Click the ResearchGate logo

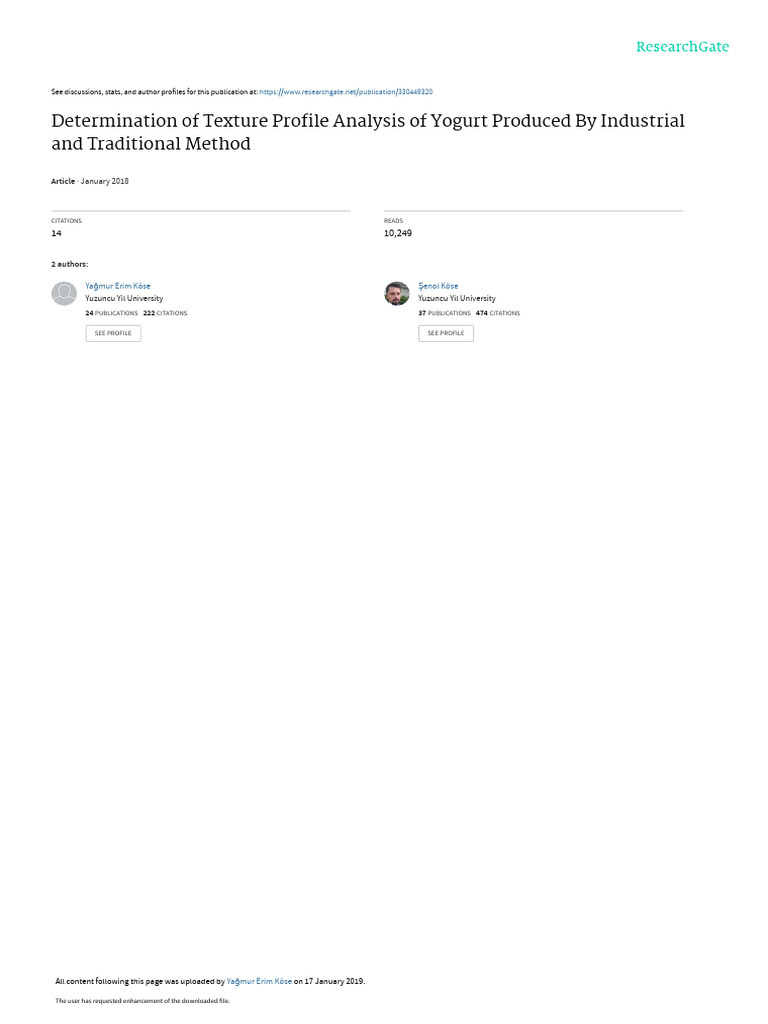coord(682,47)
